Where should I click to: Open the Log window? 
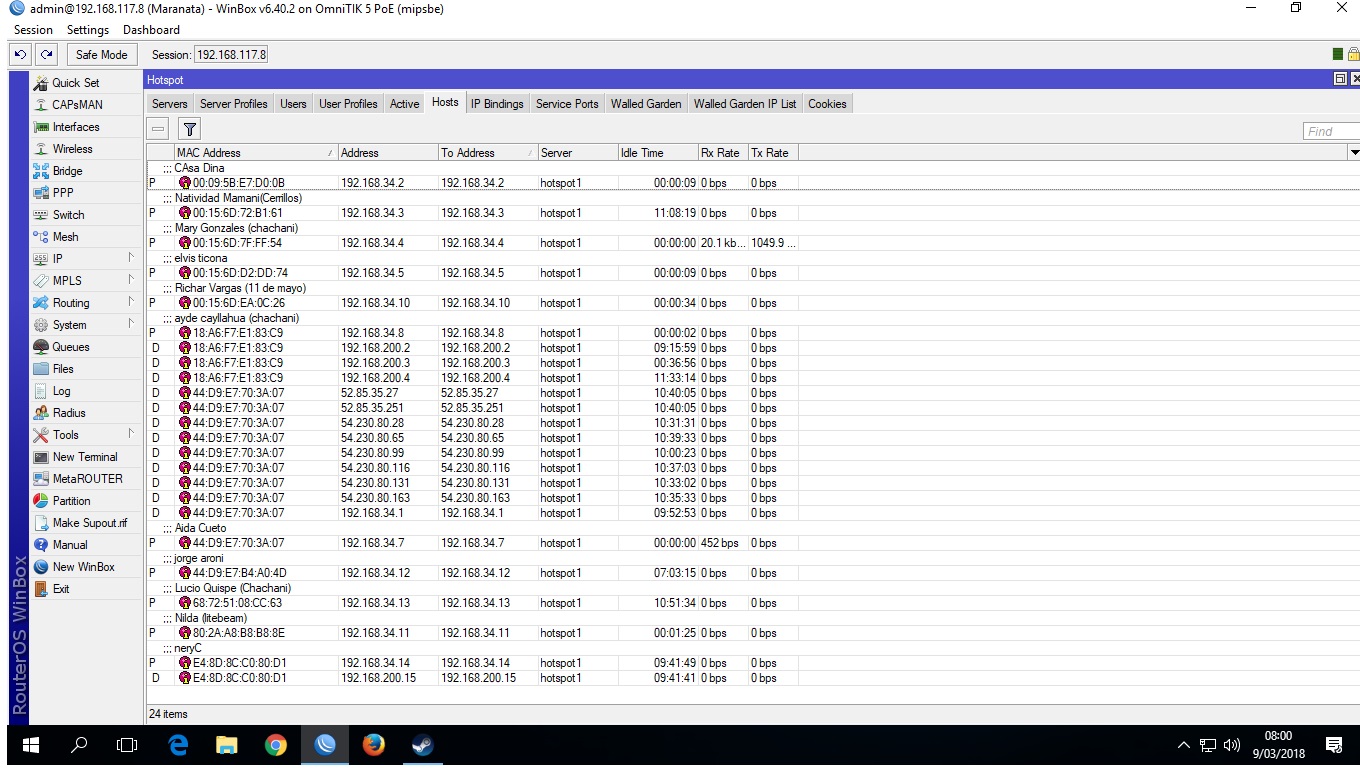point(61,391)
